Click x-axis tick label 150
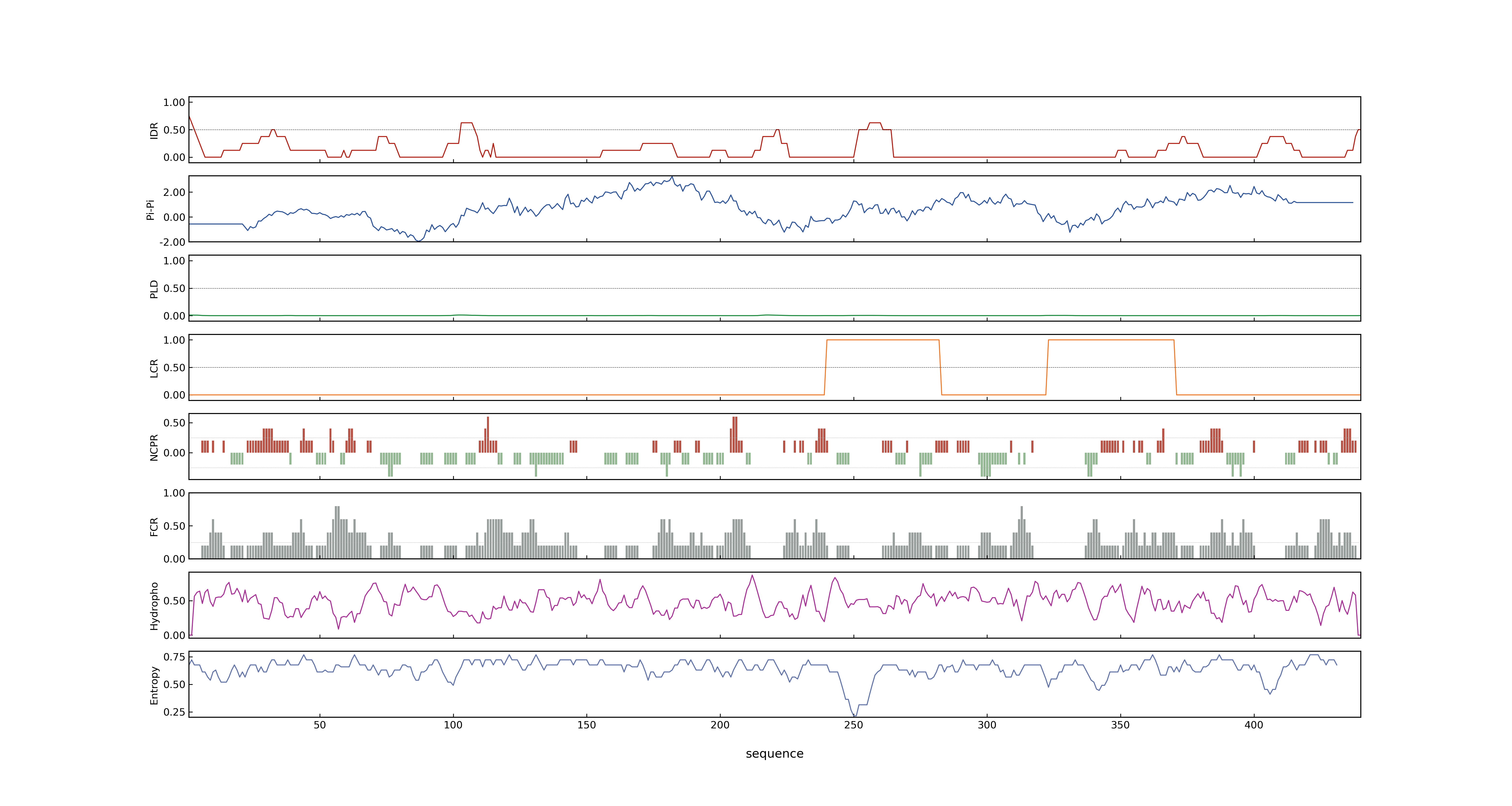The width and height of the screenshot is (1512, 806). 586,725
